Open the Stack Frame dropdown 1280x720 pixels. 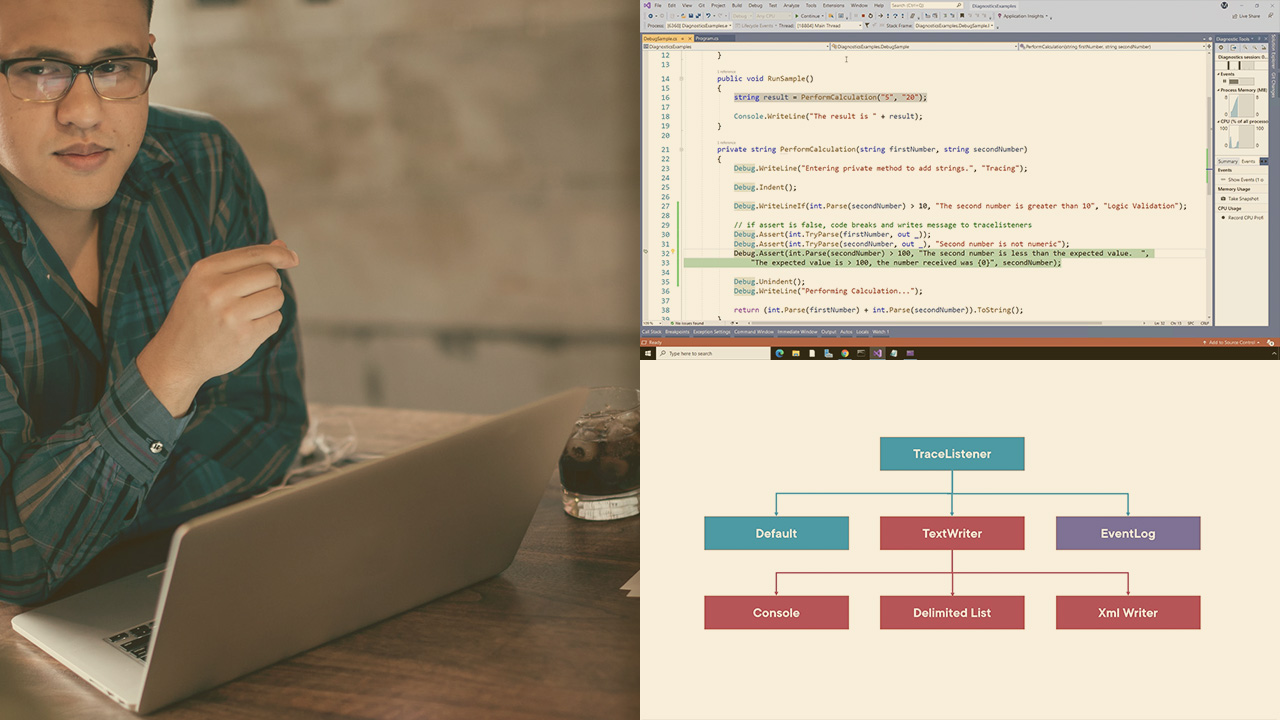(x=942, y=26)
